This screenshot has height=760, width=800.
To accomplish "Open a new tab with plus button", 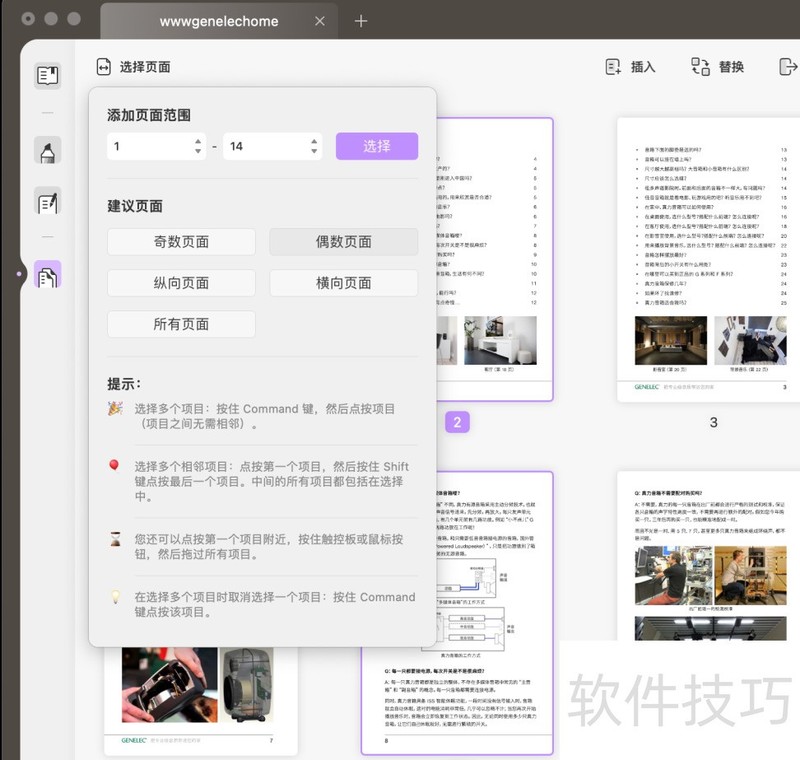I will click(x=361, y=21).
